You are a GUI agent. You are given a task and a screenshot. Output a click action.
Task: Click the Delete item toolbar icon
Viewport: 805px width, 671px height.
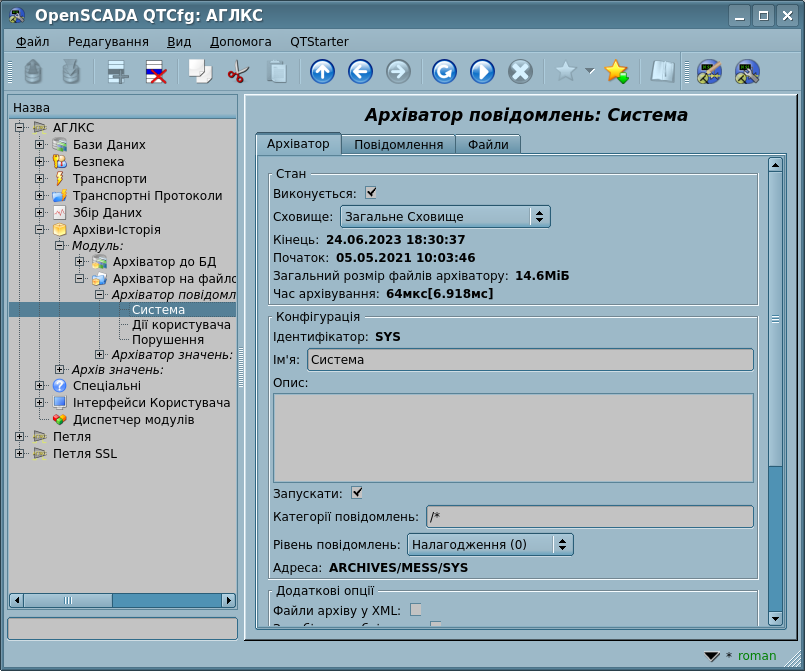[x=156, y=72]
